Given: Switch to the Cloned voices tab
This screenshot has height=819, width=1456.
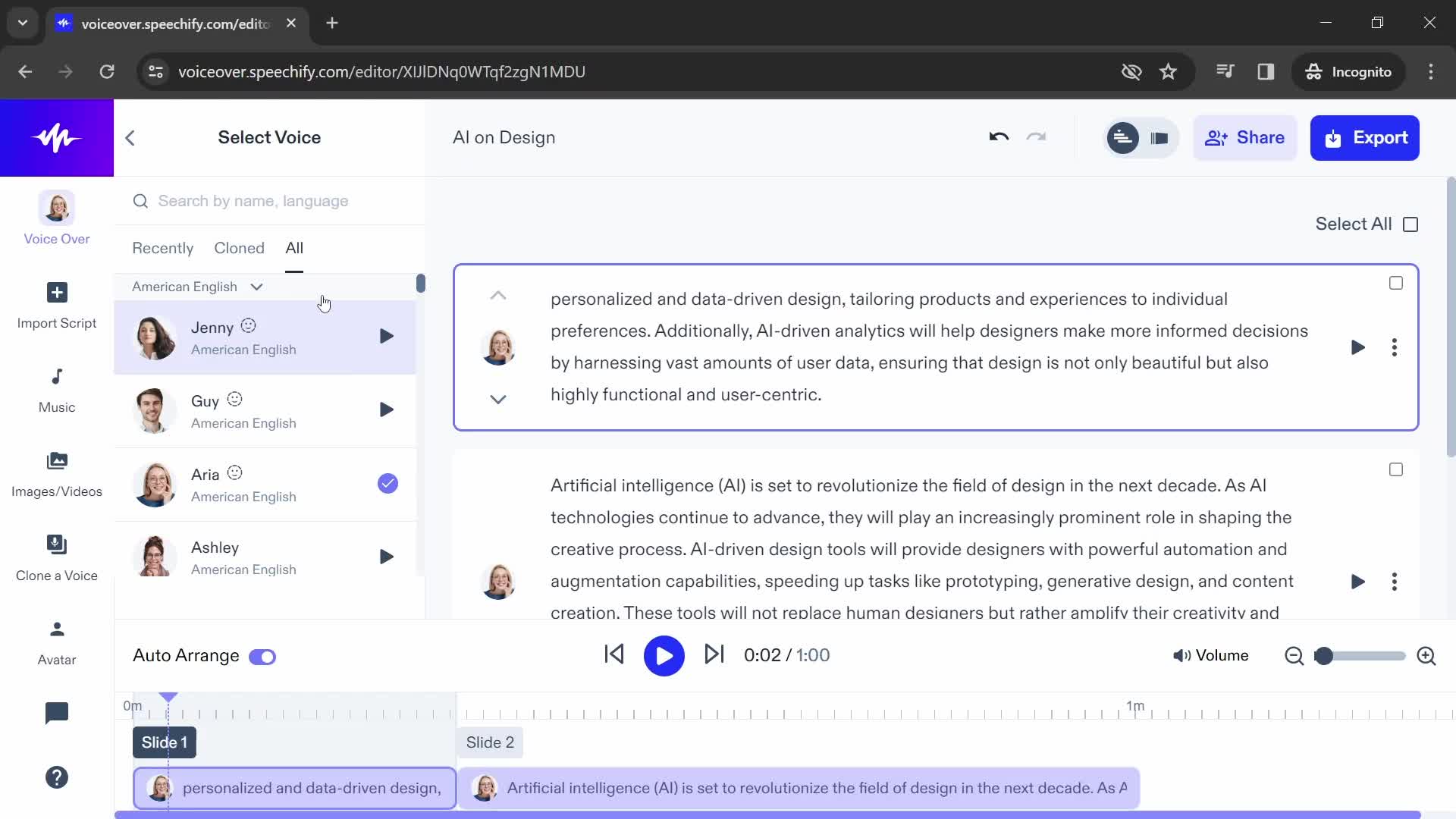Looking at the screenshot, I should click(239, 248).
